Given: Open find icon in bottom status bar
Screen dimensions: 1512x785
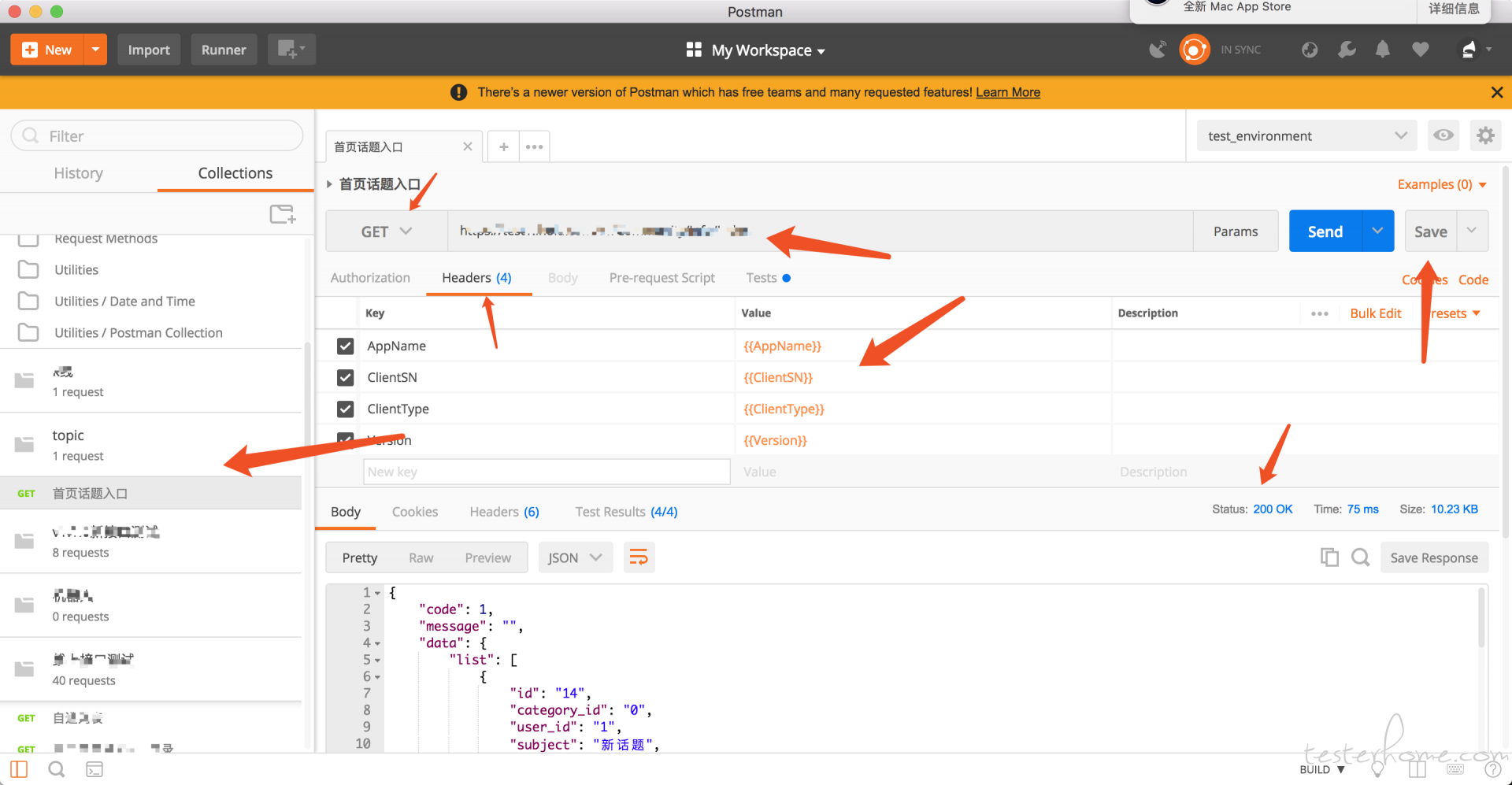Looking at the screenshot, I should coord(57,769).
